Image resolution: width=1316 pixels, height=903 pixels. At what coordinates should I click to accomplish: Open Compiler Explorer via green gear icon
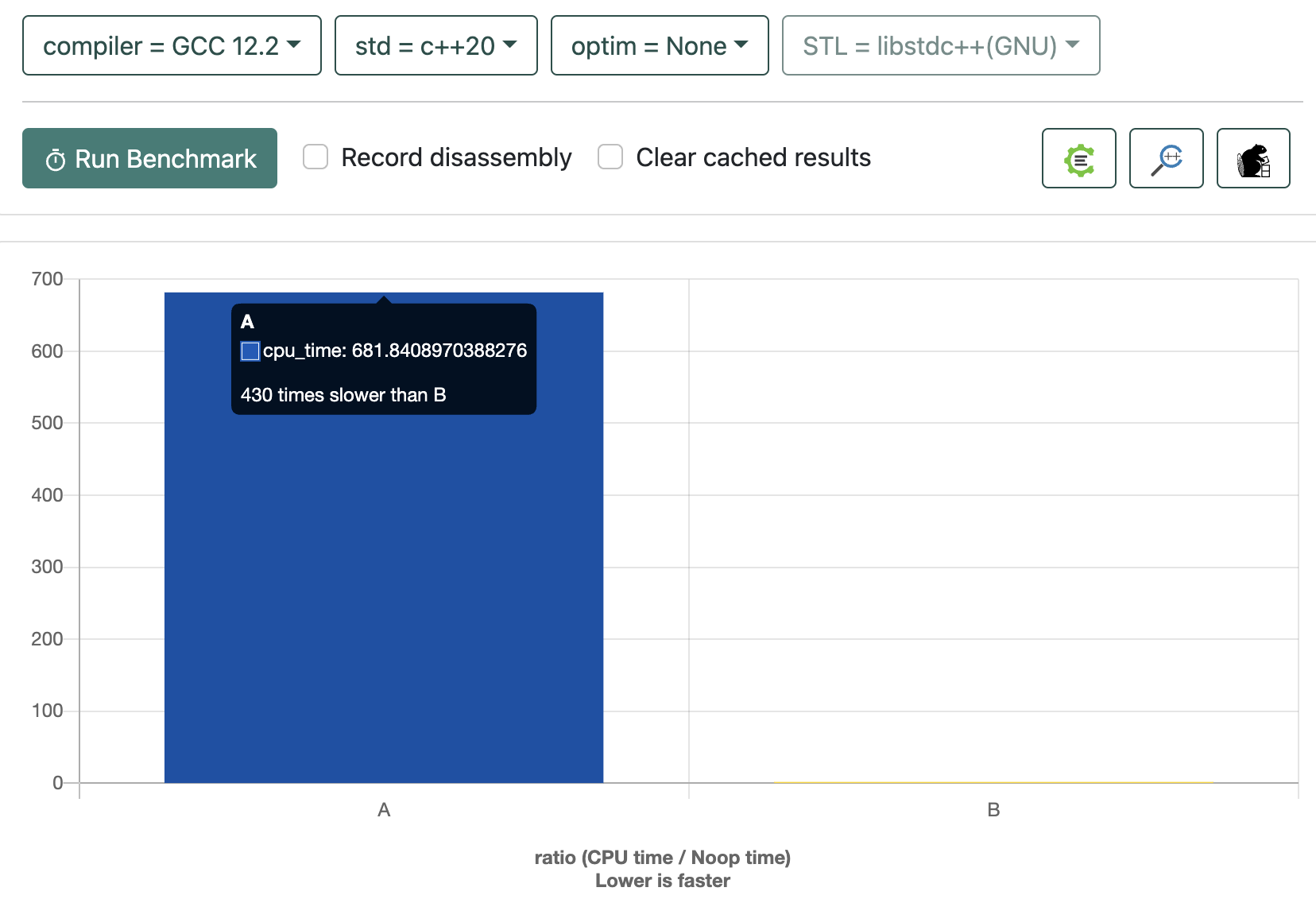click(x=1078, y=158)
